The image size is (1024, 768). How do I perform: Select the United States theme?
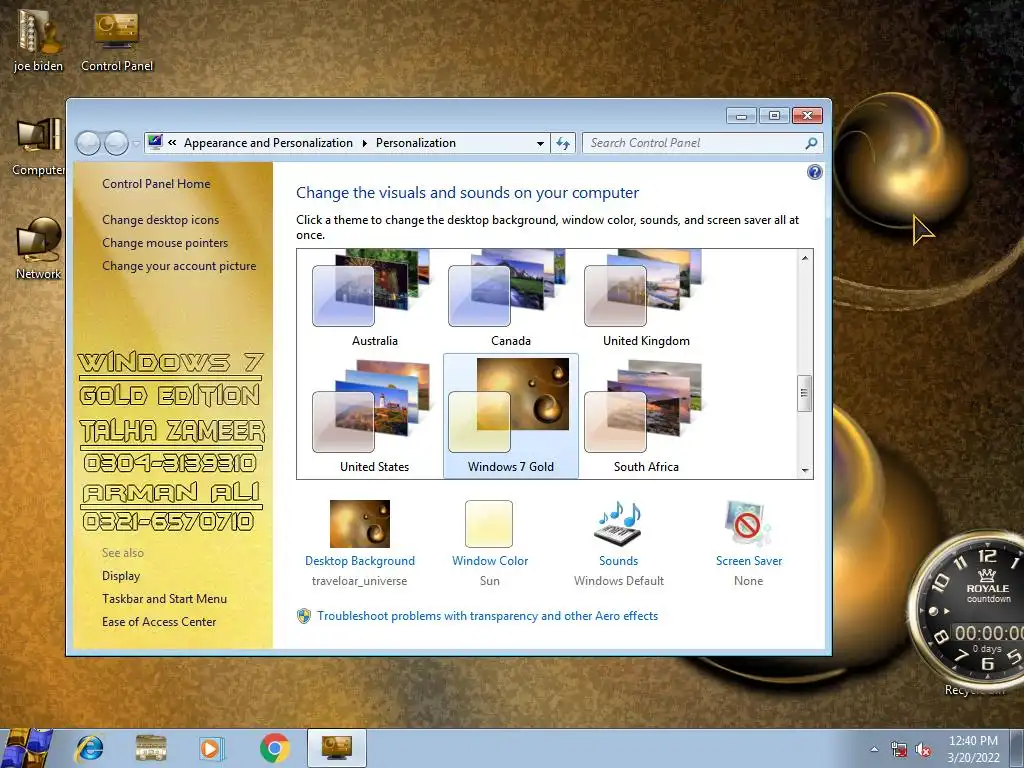tap(375, 416)
